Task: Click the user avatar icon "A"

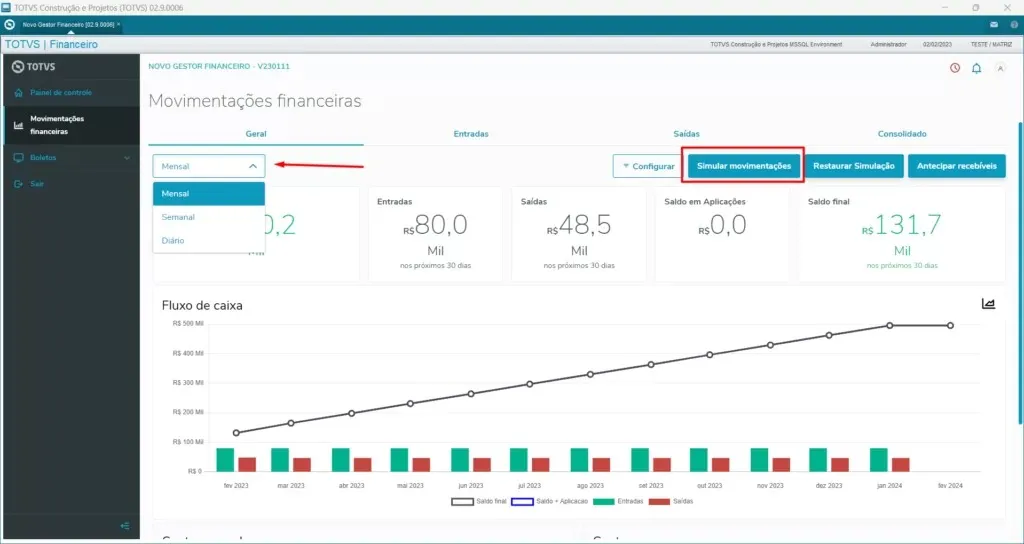Action: click(x=1000, y=68)
